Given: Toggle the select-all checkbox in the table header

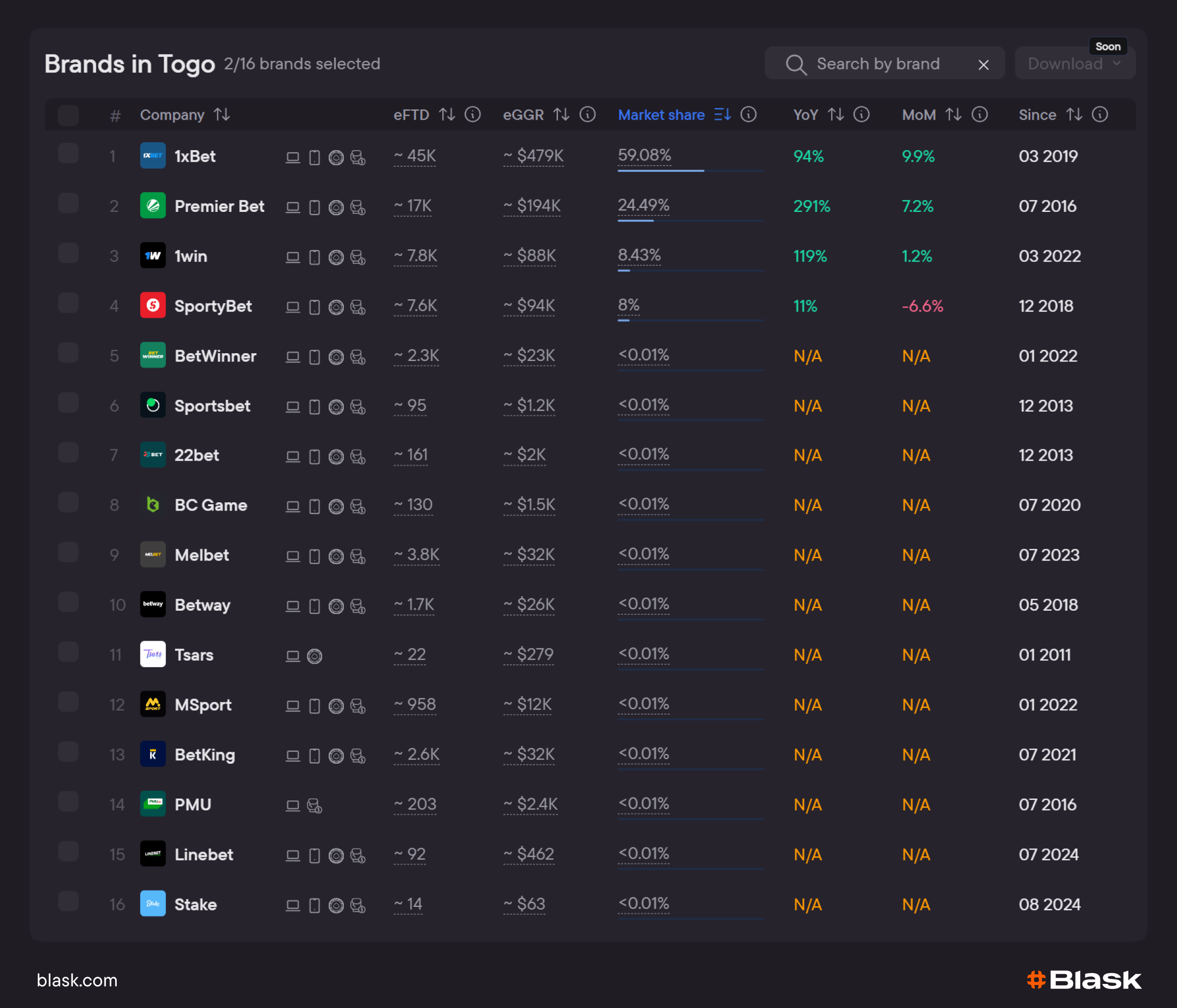Looking at the screenshot, I should click(x=68, y=115).
